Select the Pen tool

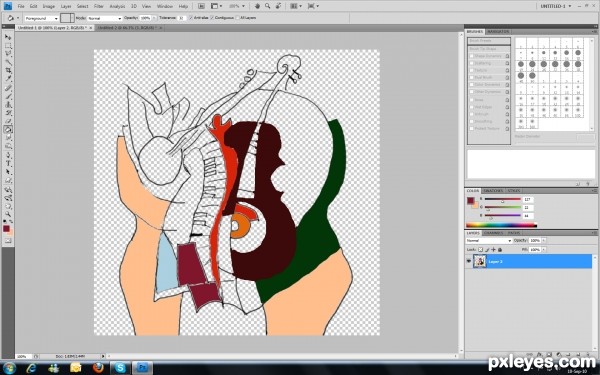point(8,155)
